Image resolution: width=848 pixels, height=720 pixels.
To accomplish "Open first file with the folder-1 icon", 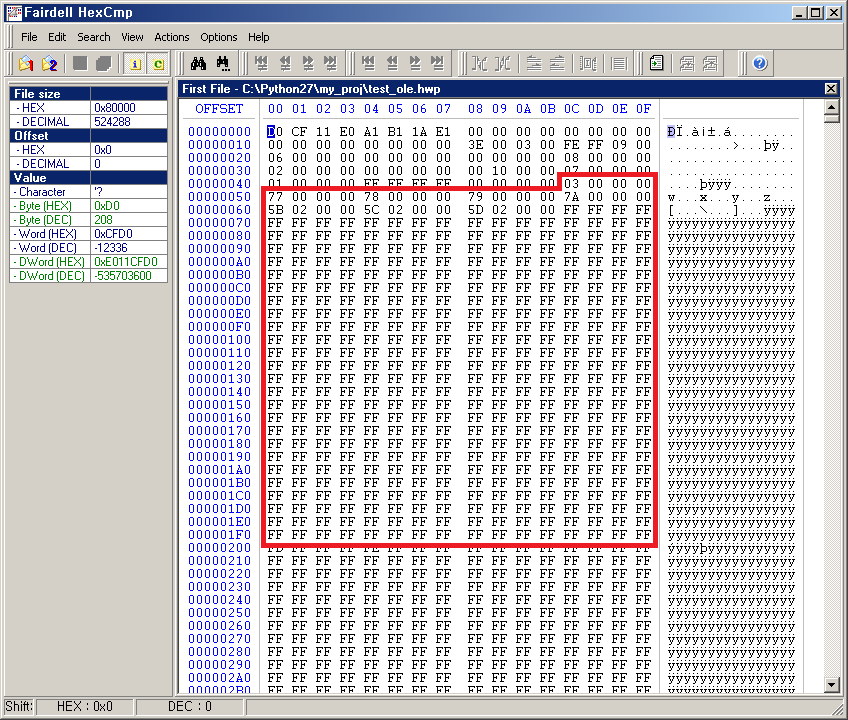I will [x=26, y=64].
